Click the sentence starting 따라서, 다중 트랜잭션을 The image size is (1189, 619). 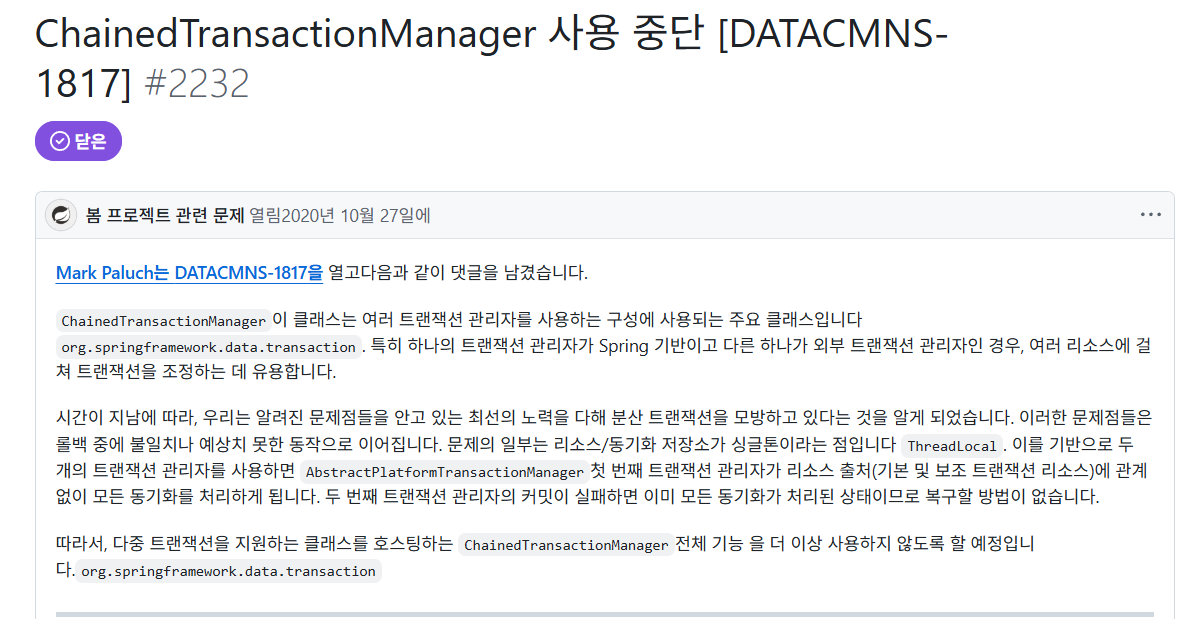click(546, 557)
